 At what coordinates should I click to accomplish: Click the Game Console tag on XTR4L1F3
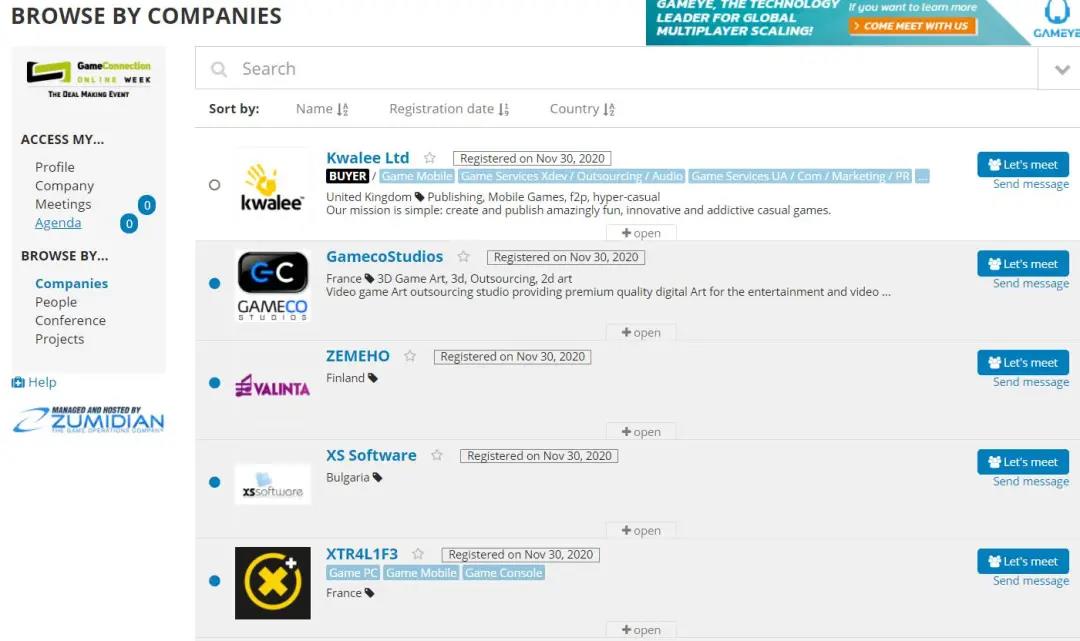(503, 573)
